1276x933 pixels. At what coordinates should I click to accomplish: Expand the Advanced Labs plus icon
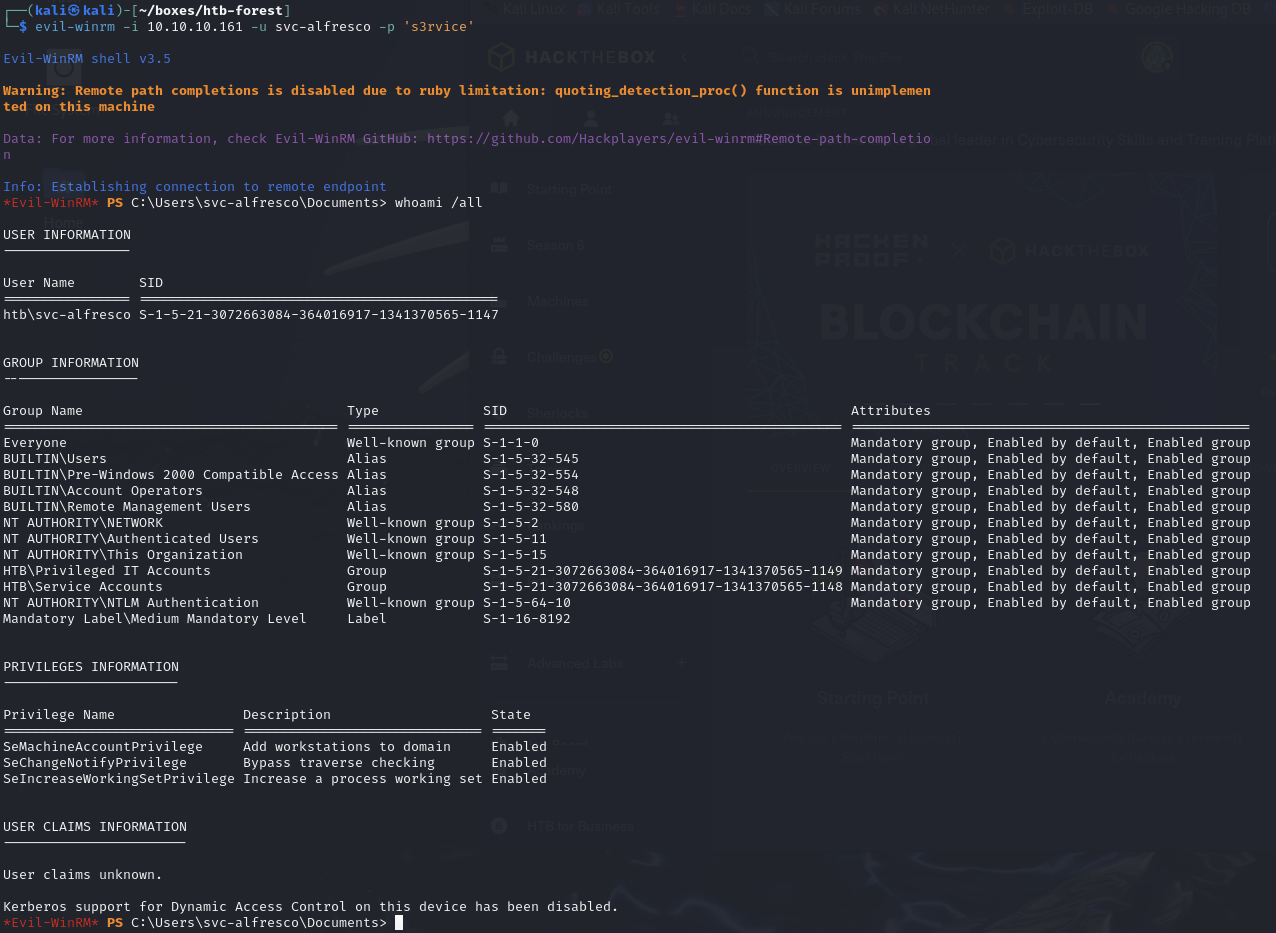tap(683, 662)
